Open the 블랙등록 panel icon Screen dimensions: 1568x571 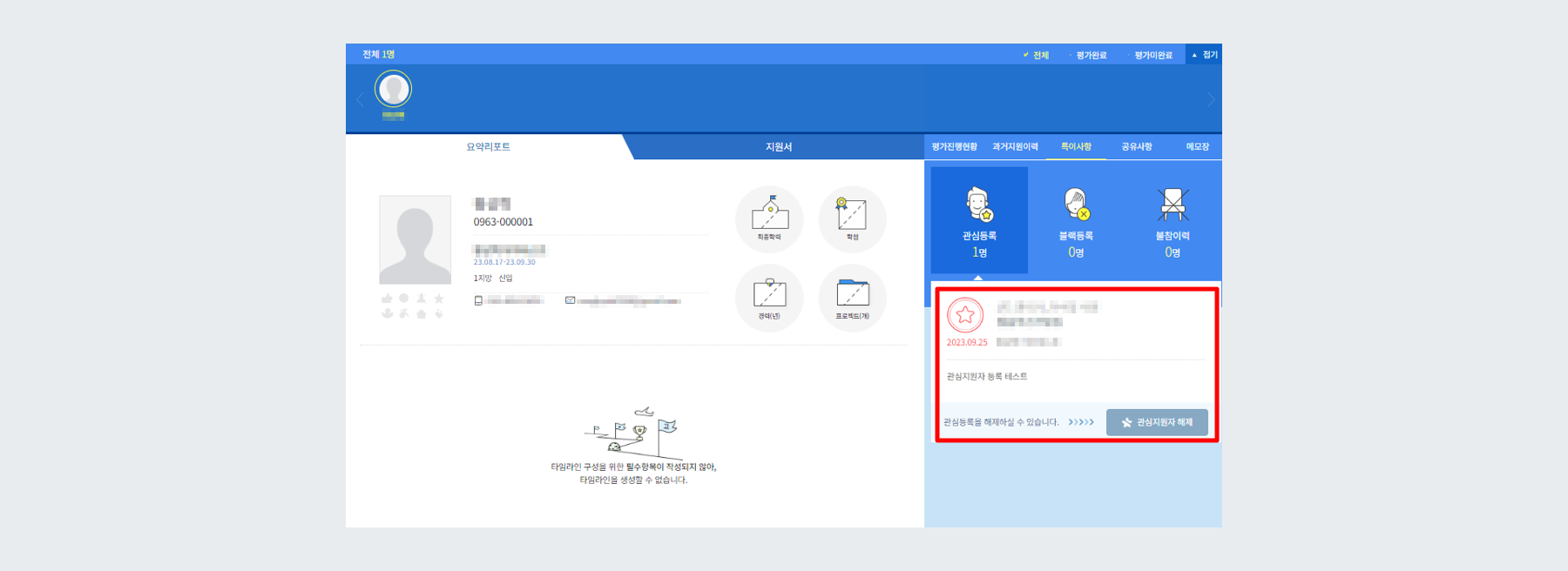click(x=1077, y=205)
